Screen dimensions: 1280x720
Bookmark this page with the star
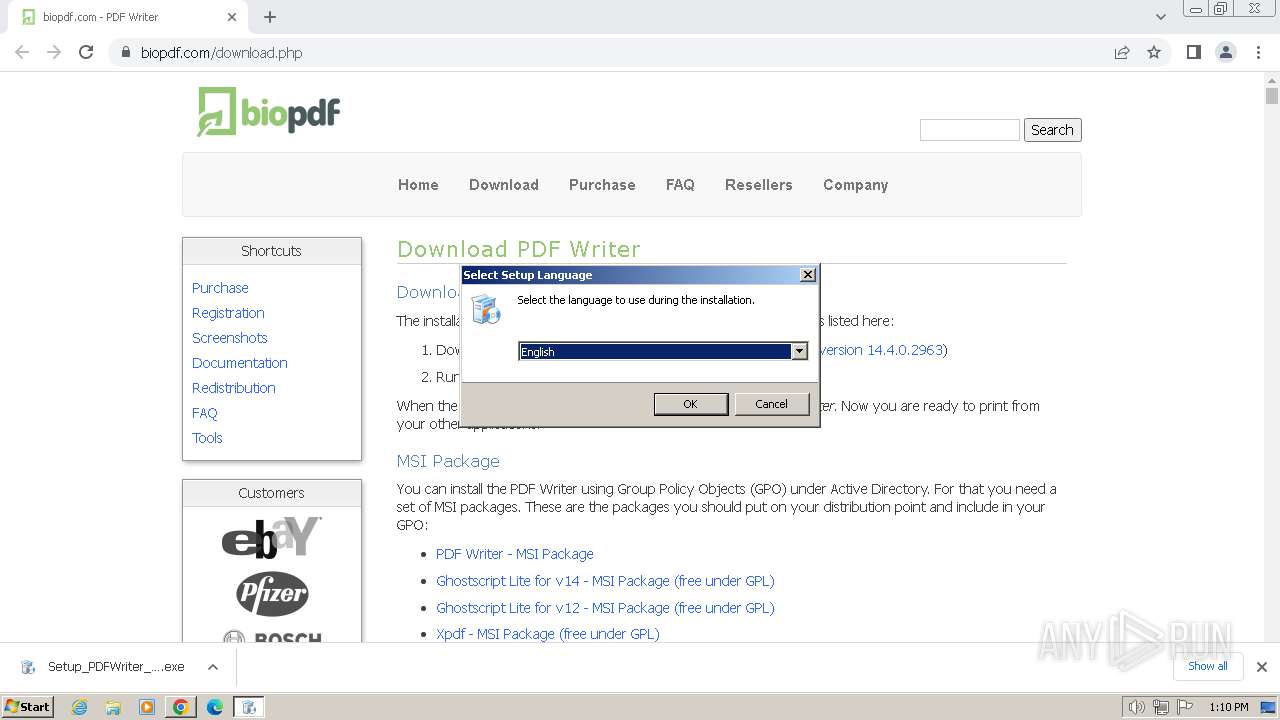(1154, 52)
